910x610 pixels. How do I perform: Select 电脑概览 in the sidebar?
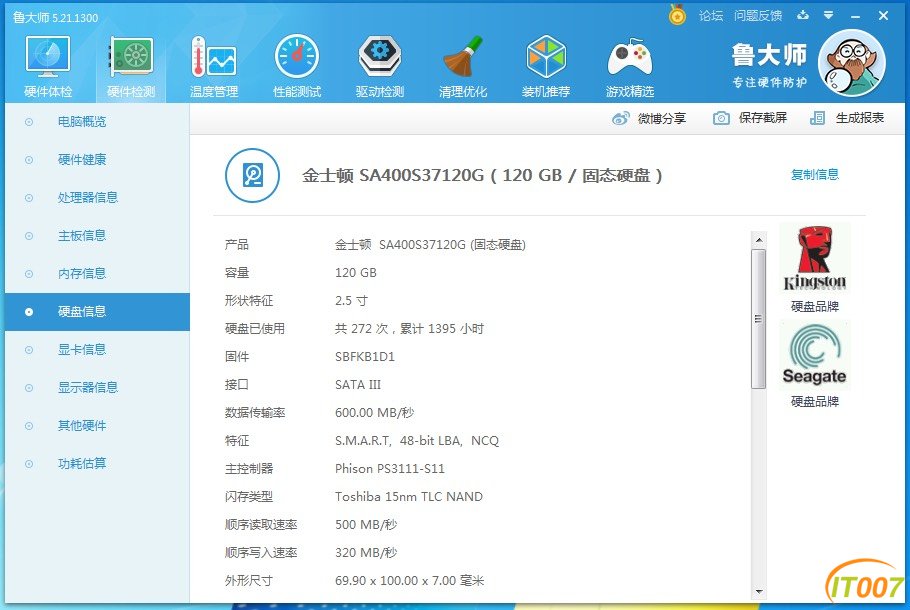point(82,121)
